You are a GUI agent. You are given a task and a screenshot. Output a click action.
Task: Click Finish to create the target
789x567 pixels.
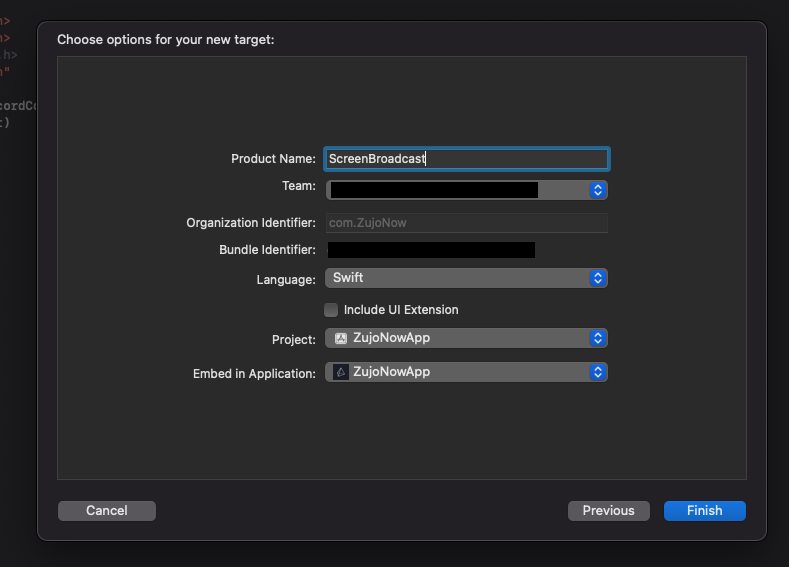tap(704, 511)
